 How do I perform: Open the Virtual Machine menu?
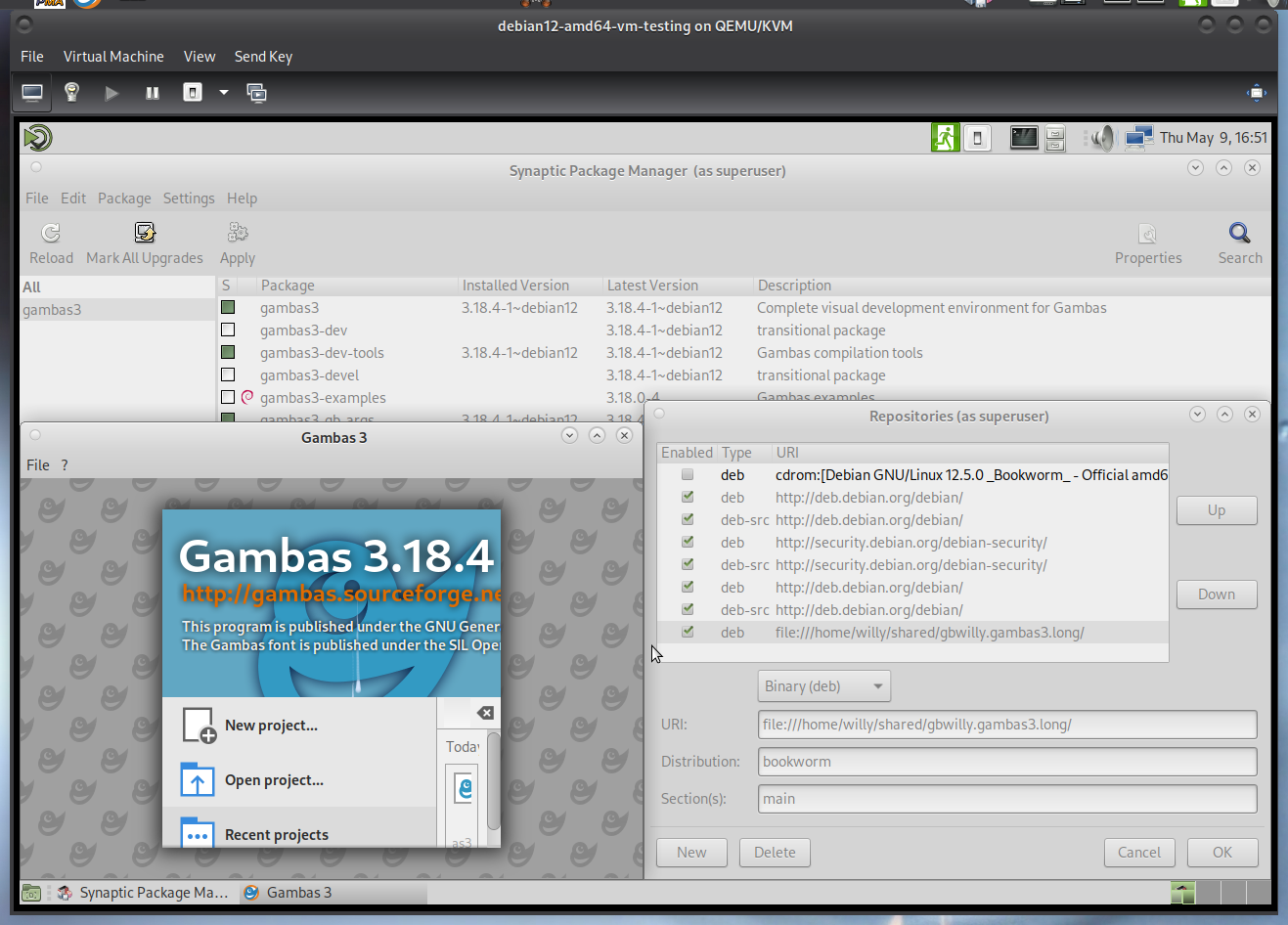click(x=113, y=57)
